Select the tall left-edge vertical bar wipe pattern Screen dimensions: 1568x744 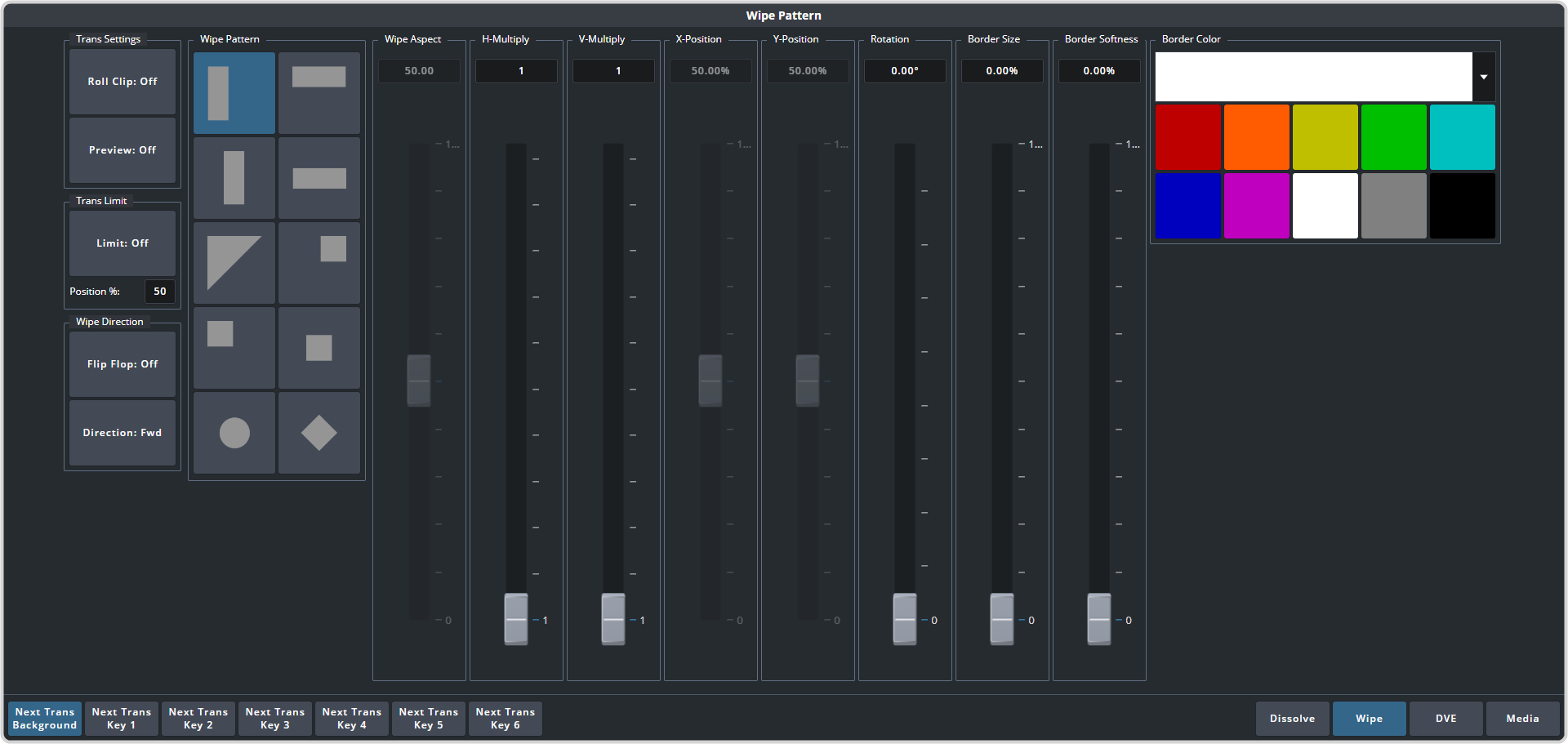[x=234, y=93]
